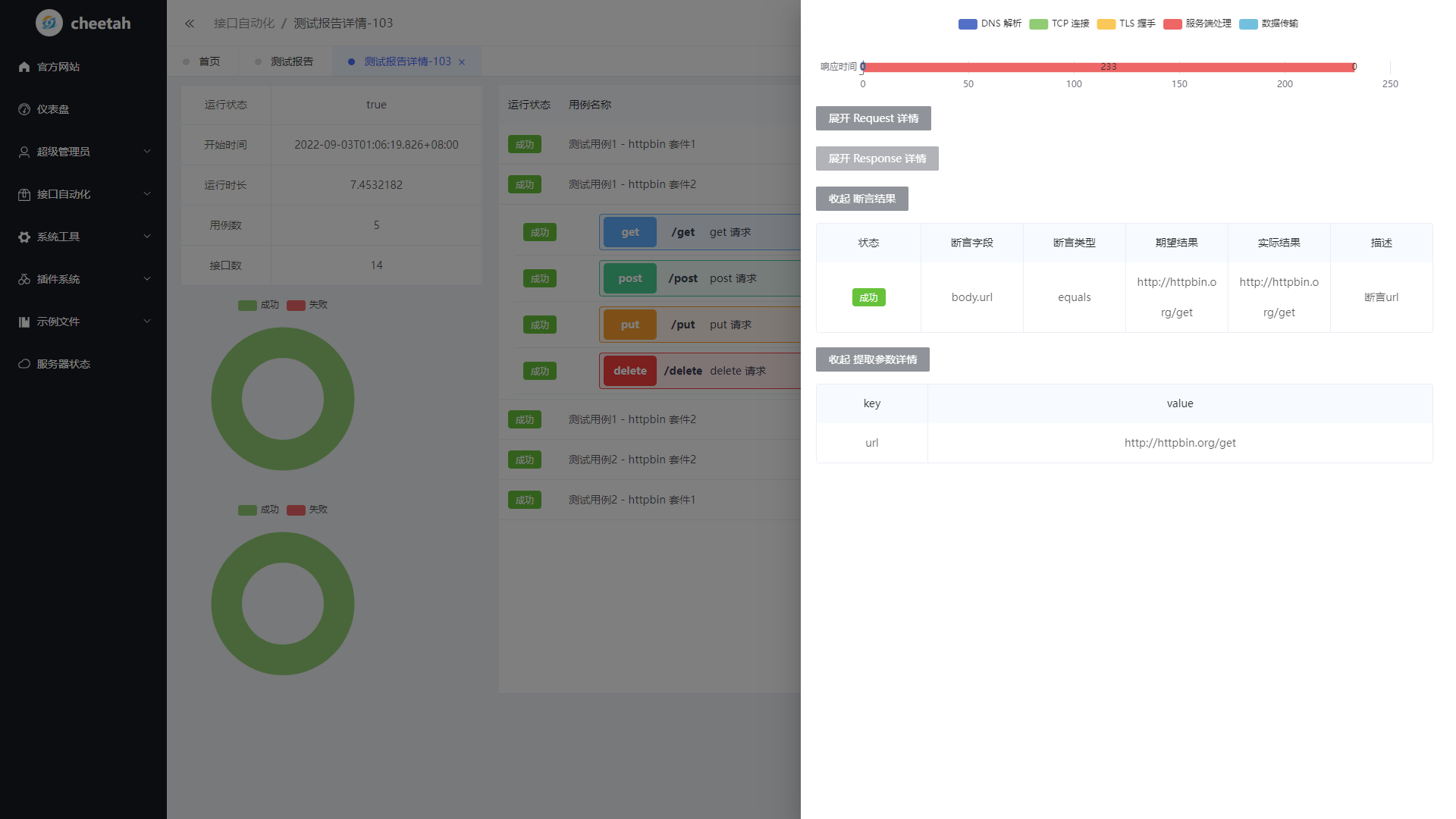The width and height of the screenshot is (1456, 819).
Task: Close the 测试报告详情-103 tab
Action: tap(462, 62)
